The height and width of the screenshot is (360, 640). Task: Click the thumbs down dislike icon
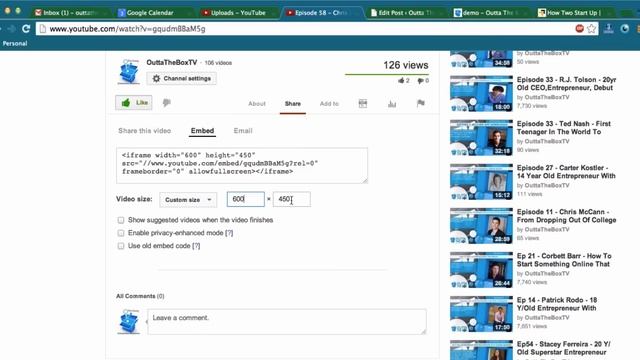(166, 102)
